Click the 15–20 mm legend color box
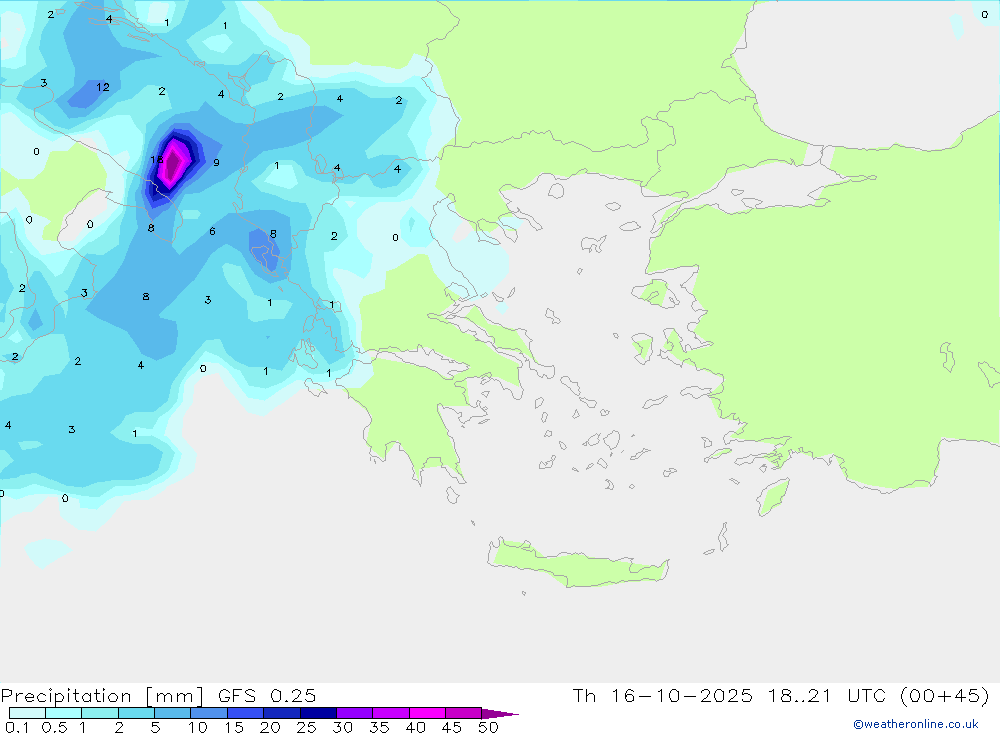Viewport: 1000px width, 733px height. tap(246, 713)
